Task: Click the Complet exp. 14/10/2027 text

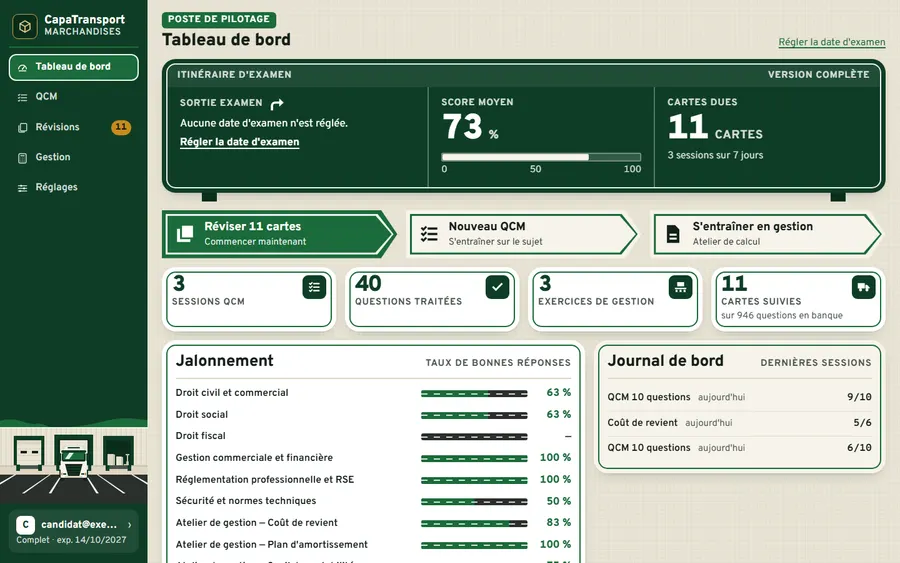Action: 71,540
